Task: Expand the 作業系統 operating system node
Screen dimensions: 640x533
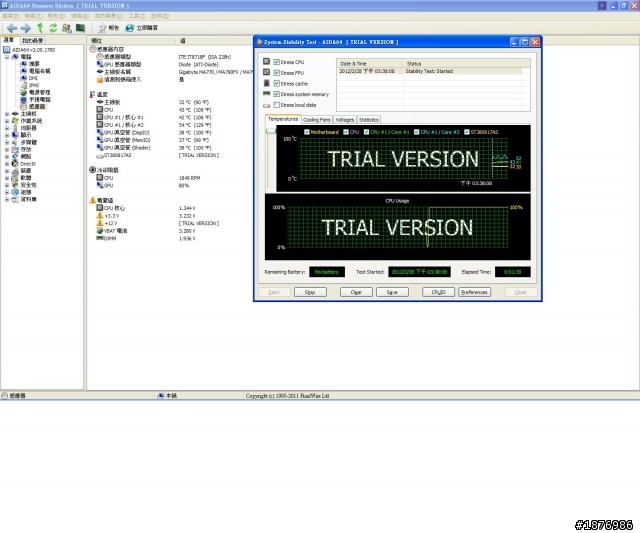Action: (x=7, y=121)
